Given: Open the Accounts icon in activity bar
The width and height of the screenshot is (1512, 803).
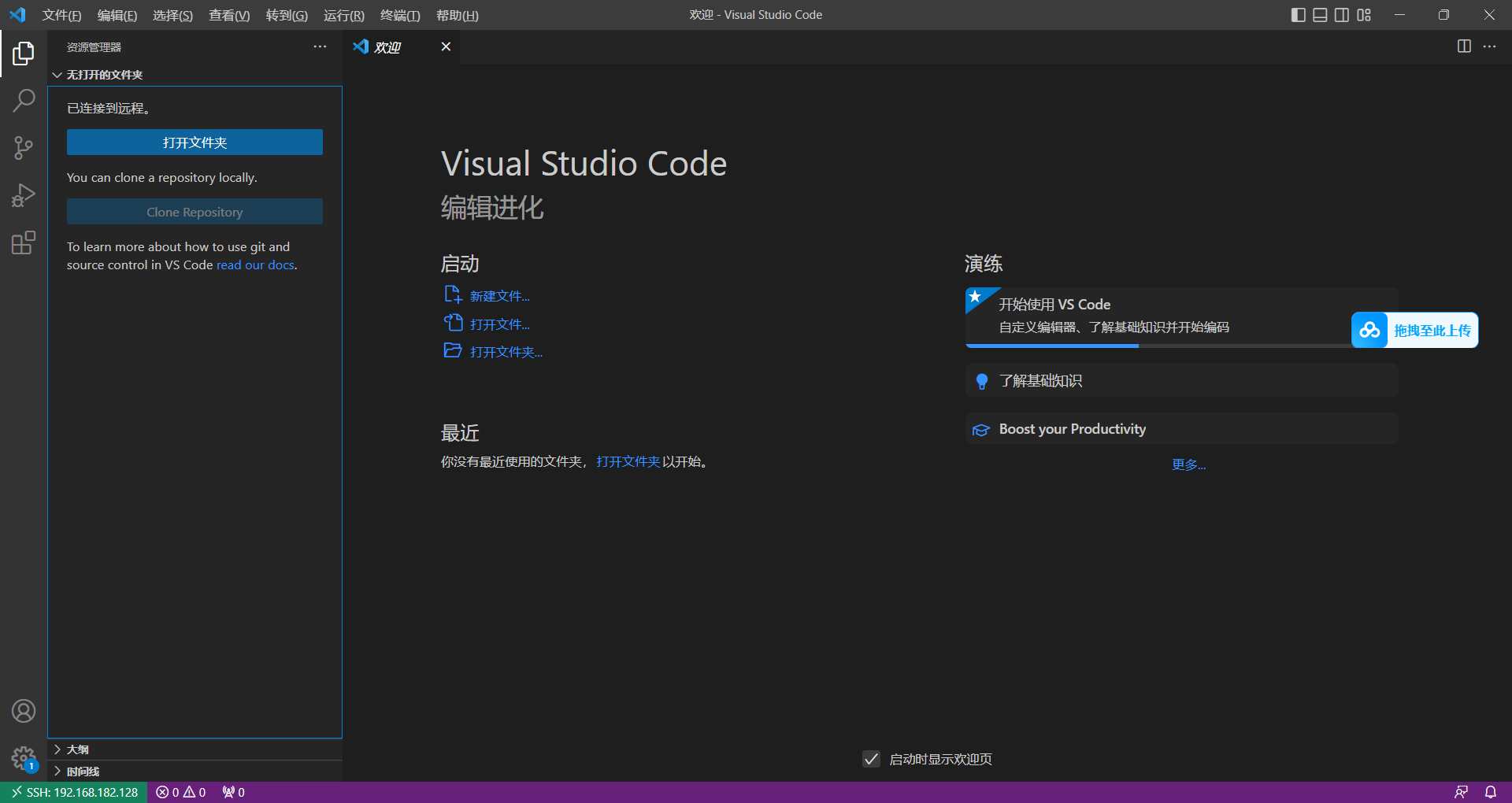Looking at the screenshot, I should pyautogui.click(x=24, y=711).
